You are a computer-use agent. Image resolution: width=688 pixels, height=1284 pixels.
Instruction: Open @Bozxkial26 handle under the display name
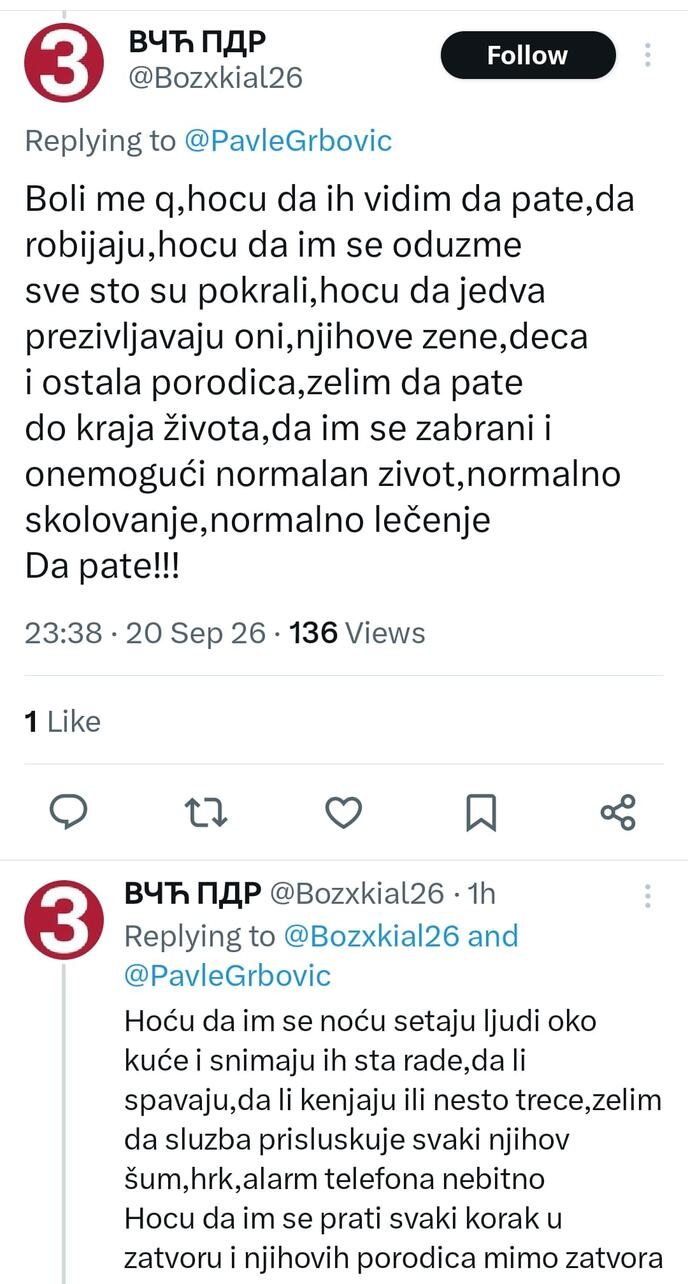point(215,77)
